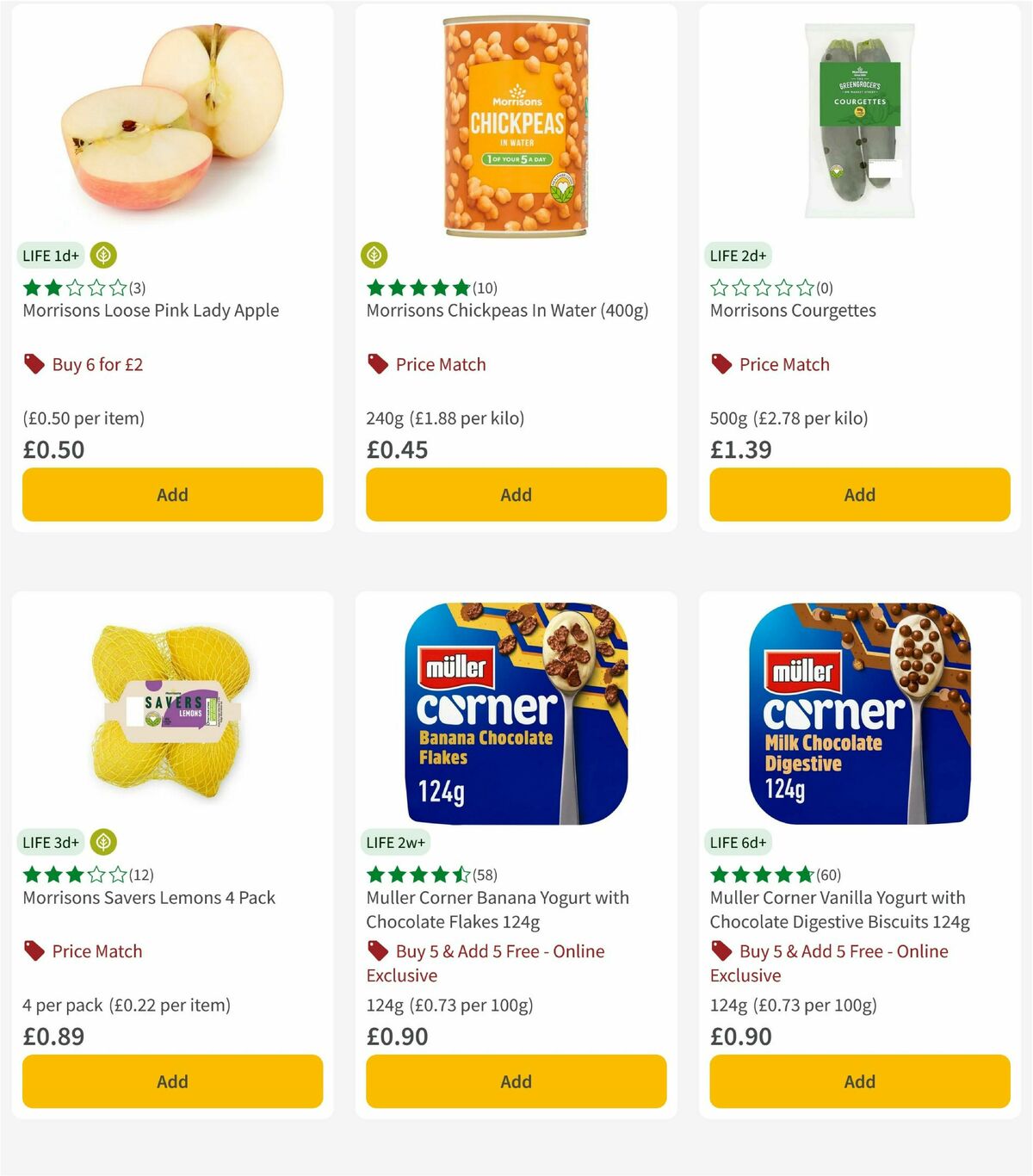Click the leaf icon beside Chickpeas rating
The width and height of the screenshot is (1033, 1176).
point(375,255)
